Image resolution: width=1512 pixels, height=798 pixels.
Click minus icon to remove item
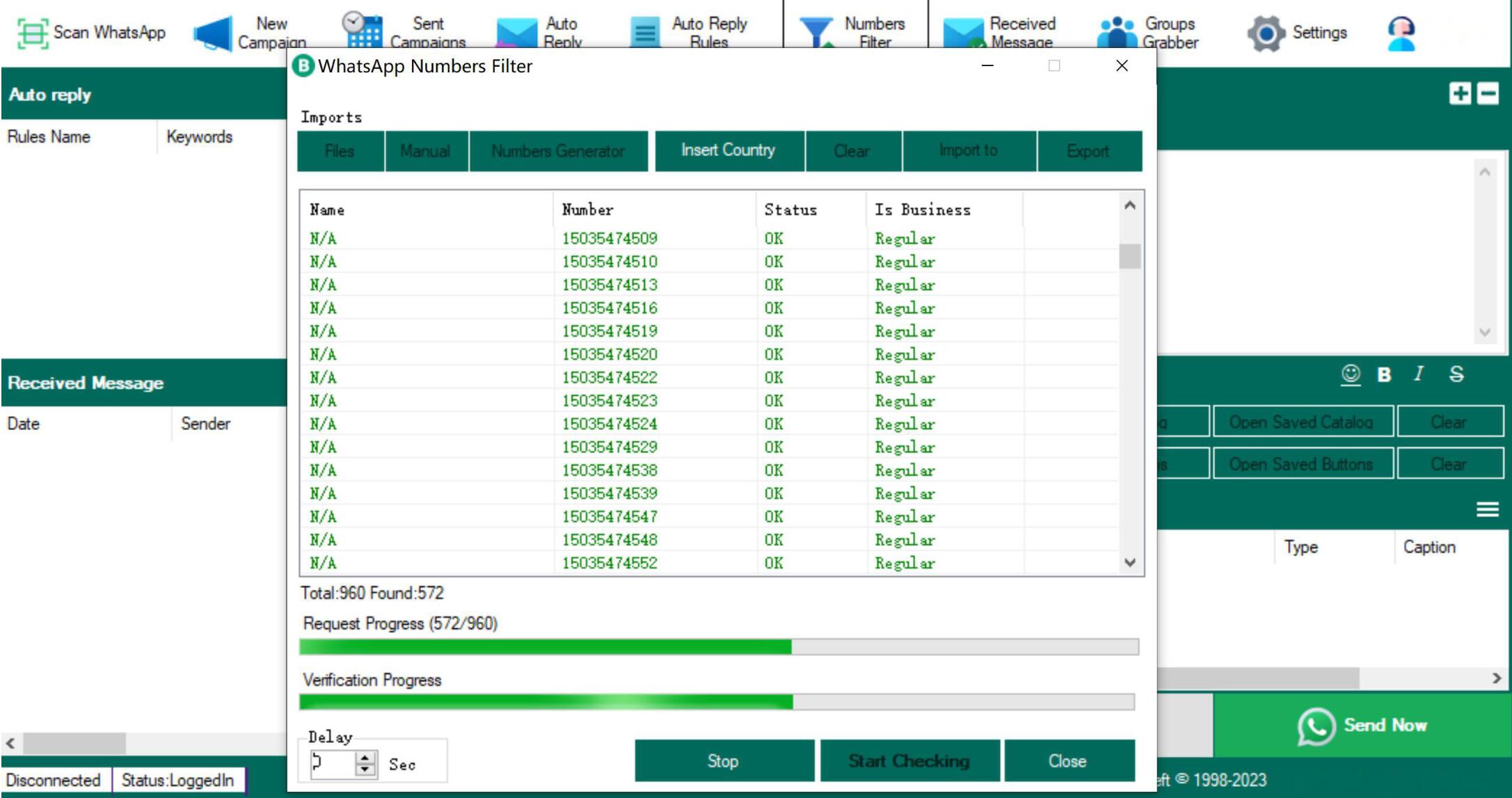coord(1488,93)
